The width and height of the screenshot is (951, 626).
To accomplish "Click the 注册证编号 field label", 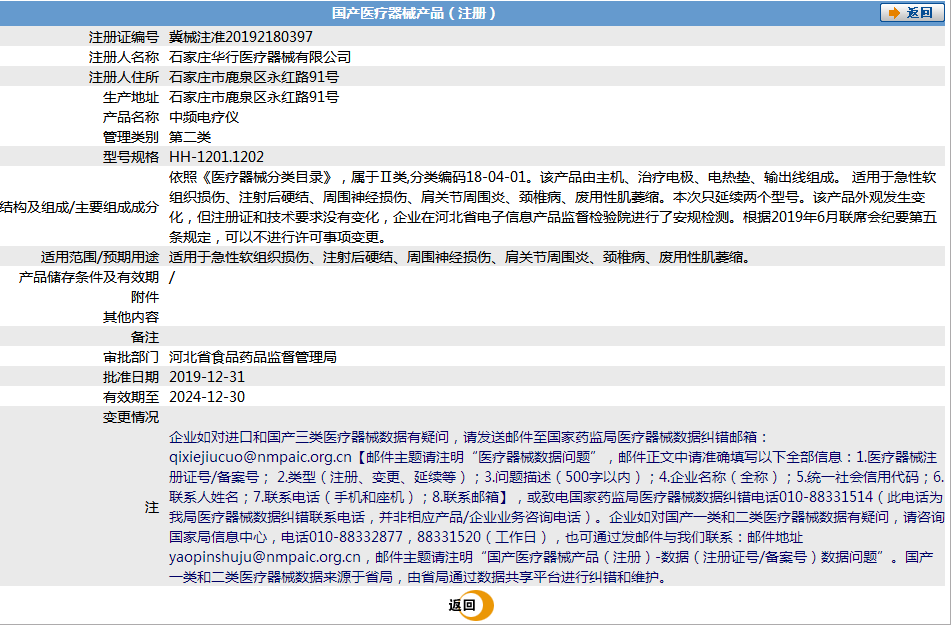I will tap(124, 37).
